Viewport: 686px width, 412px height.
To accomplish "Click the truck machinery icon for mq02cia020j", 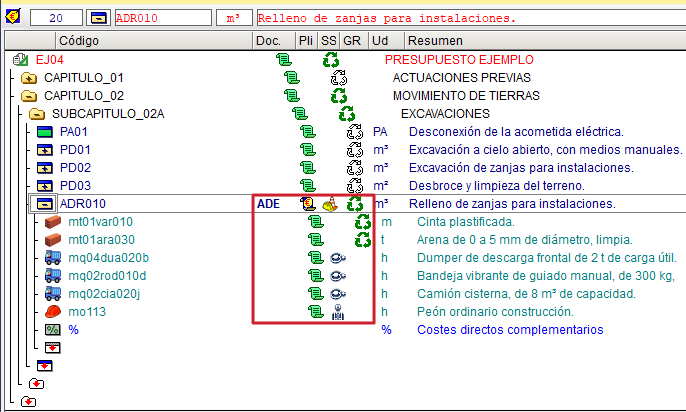I will click(53, 293).
